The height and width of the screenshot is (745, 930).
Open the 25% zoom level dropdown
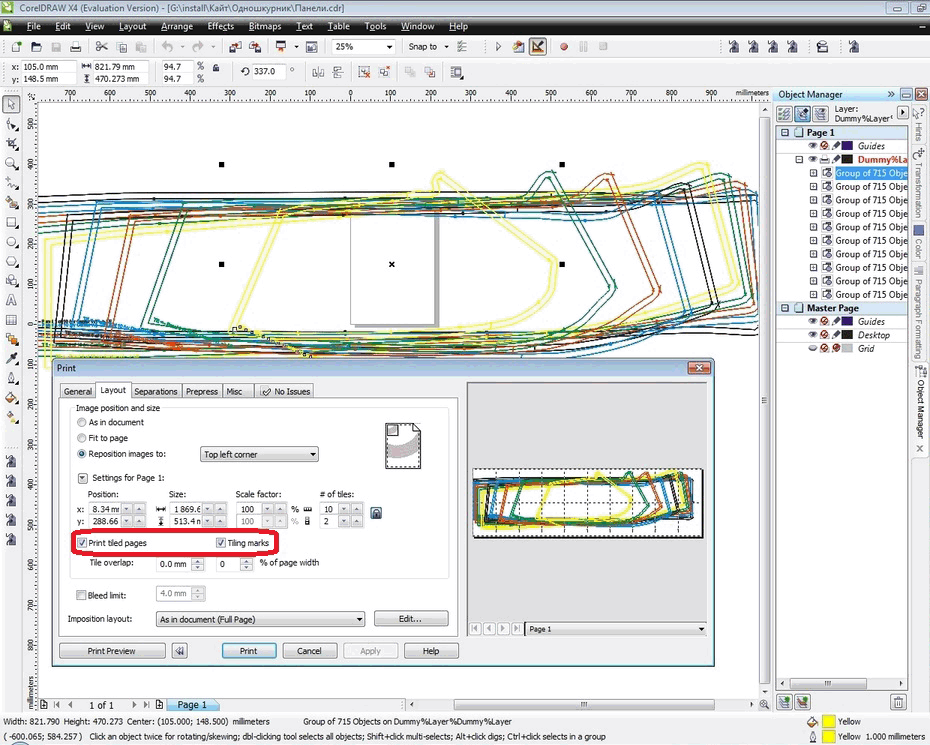tap(389, 46)
